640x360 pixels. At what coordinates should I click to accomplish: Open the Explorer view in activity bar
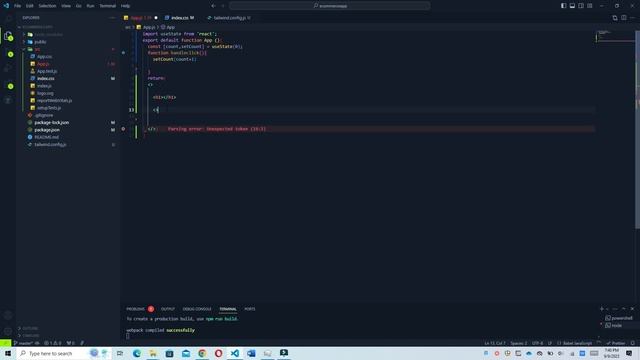(x=8, y=36)
